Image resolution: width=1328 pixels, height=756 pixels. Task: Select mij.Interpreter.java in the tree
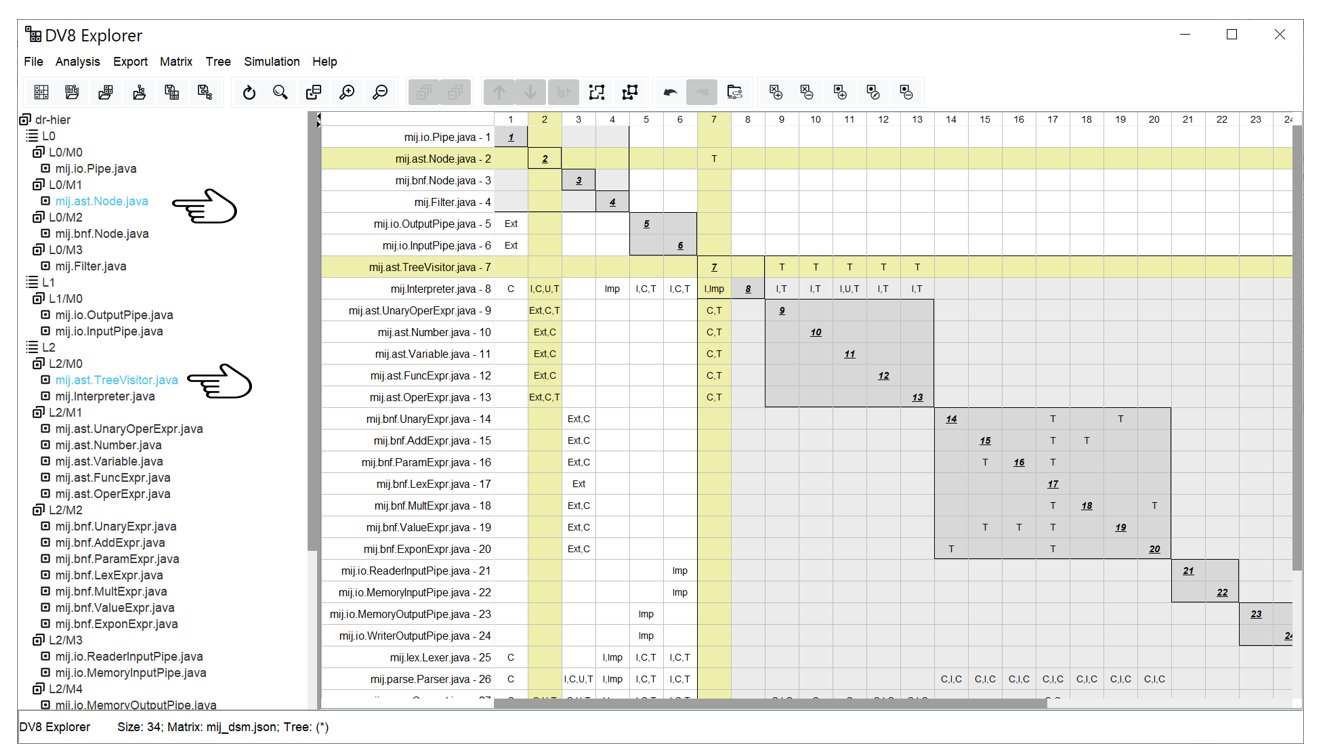coord(105,396)
